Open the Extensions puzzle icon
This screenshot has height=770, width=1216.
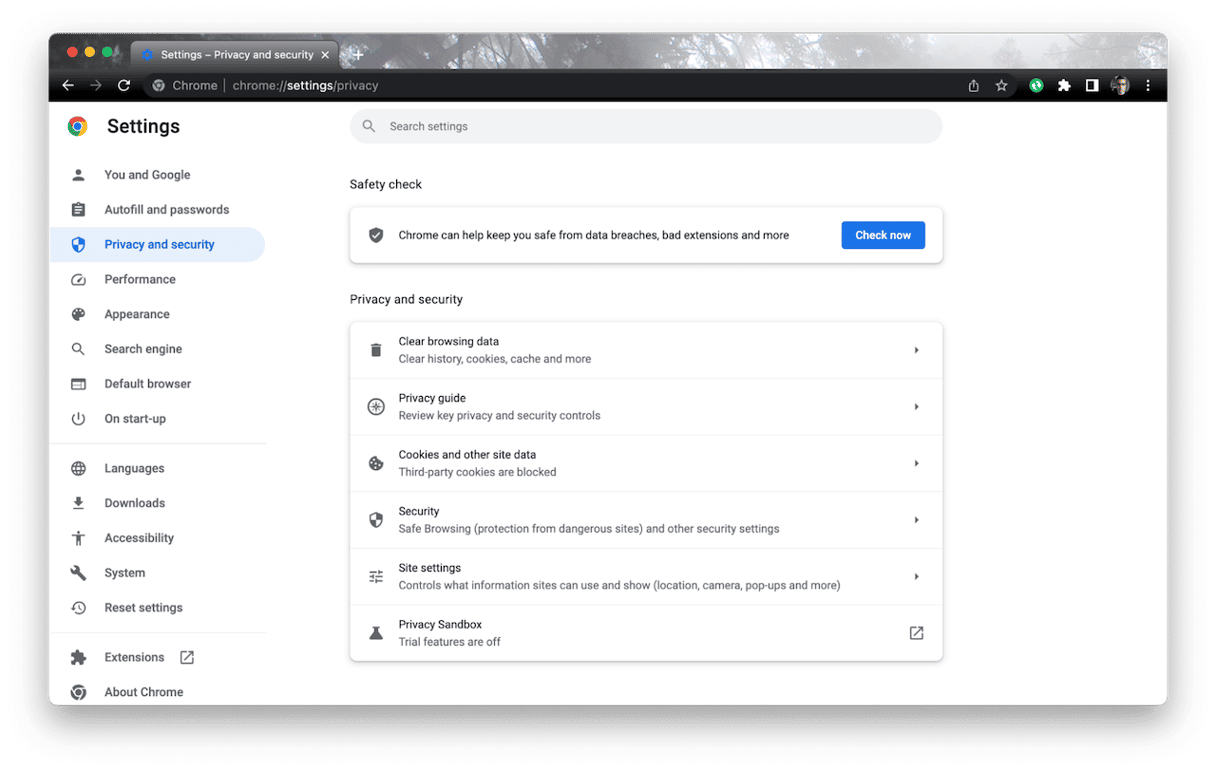[1064, 86]
